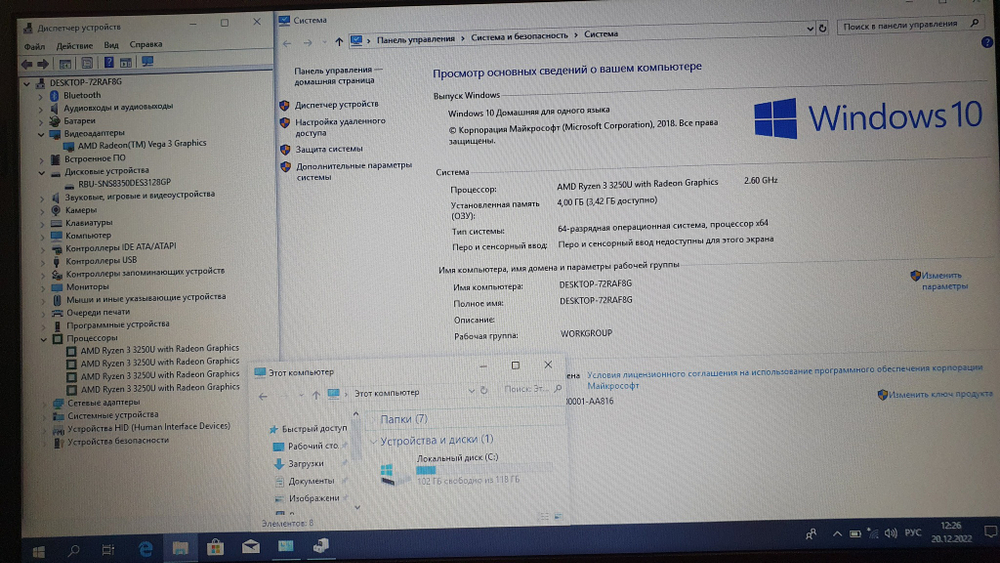Click the action pane toolbar icon beside Help
This screenshot has width=1000, height=563.
(126, 62)
